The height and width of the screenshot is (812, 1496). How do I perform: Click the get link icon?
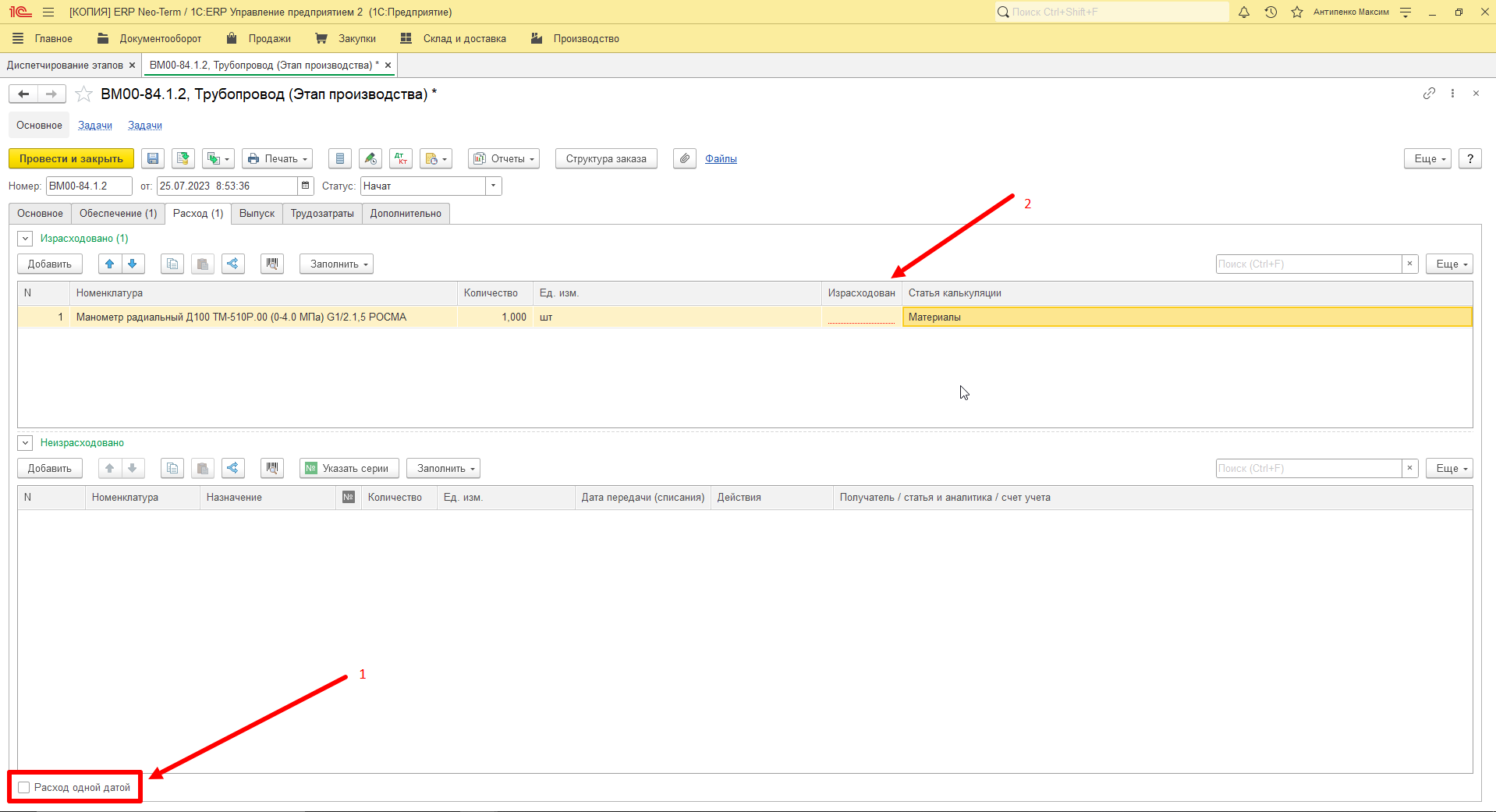point(1429,94)
